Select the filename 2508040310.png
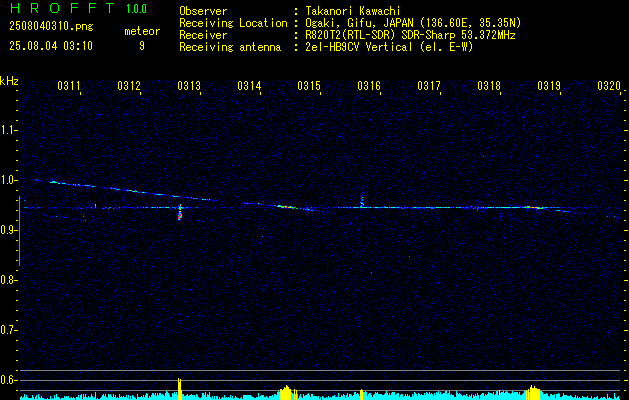 click(51, 27)
